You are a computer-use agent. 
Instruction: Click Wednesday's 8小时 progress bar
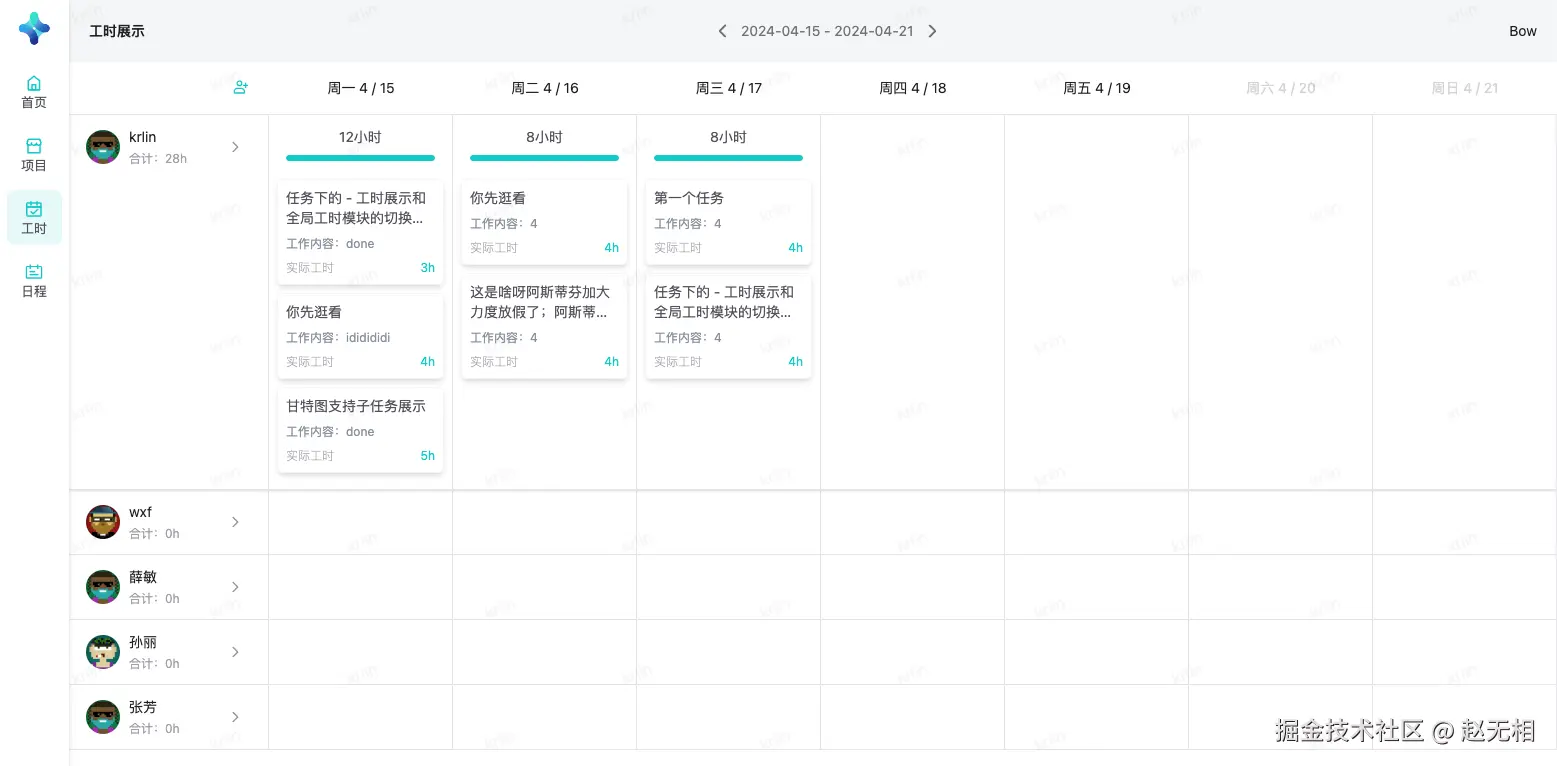pos(729,158)
